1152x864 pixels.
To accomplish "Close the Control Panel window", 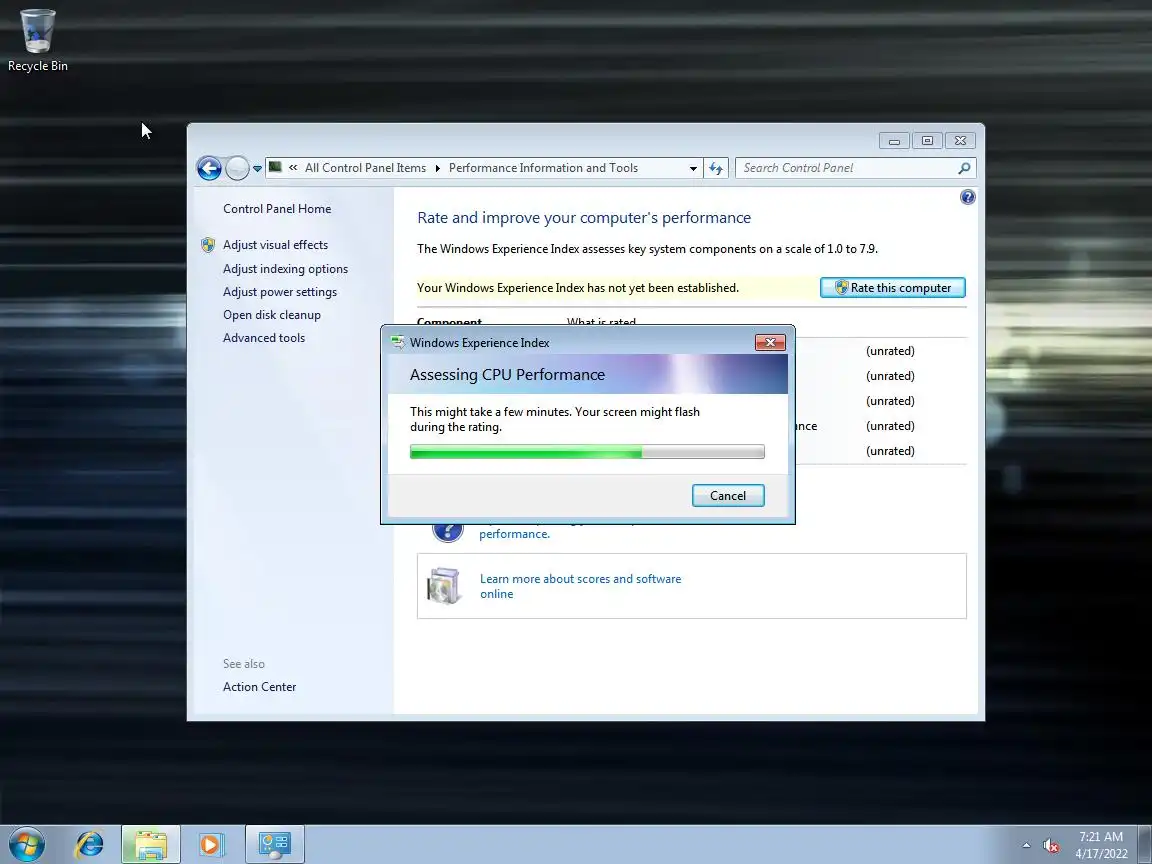I will 960,140.
